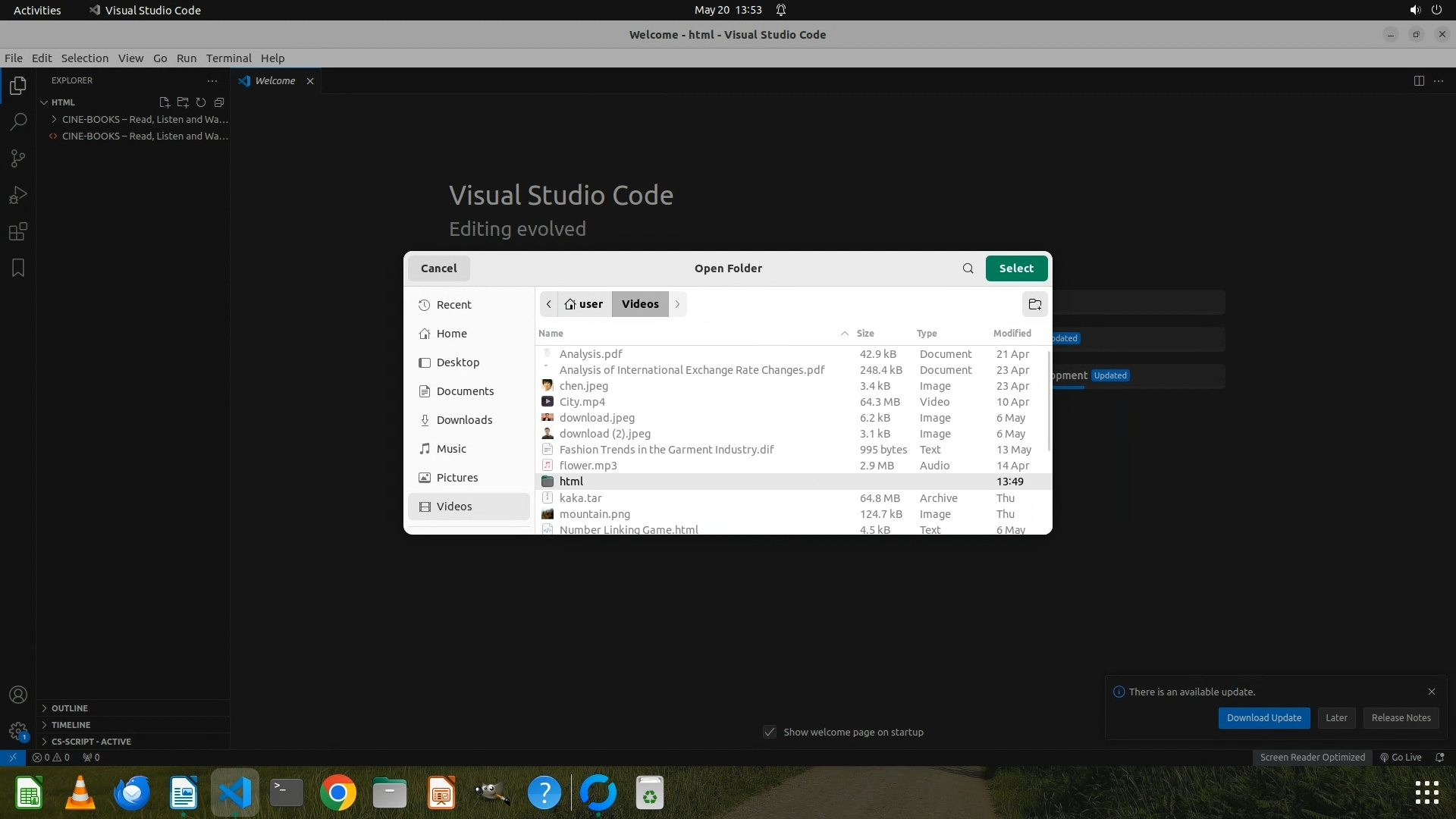Click the Bookmarks activity bar icon
Image resolution: width=1456 pixels, height=819 pixels.
tap(18, 268)
